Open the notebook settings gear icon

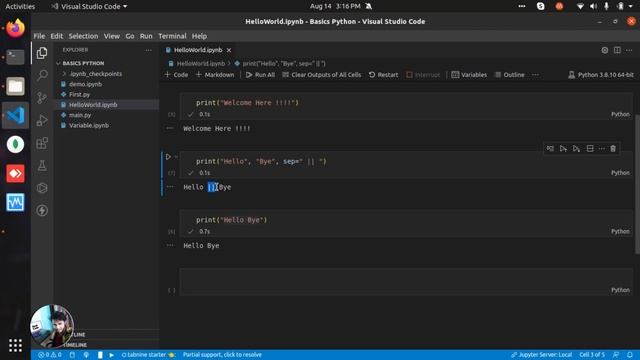point(604,50)
